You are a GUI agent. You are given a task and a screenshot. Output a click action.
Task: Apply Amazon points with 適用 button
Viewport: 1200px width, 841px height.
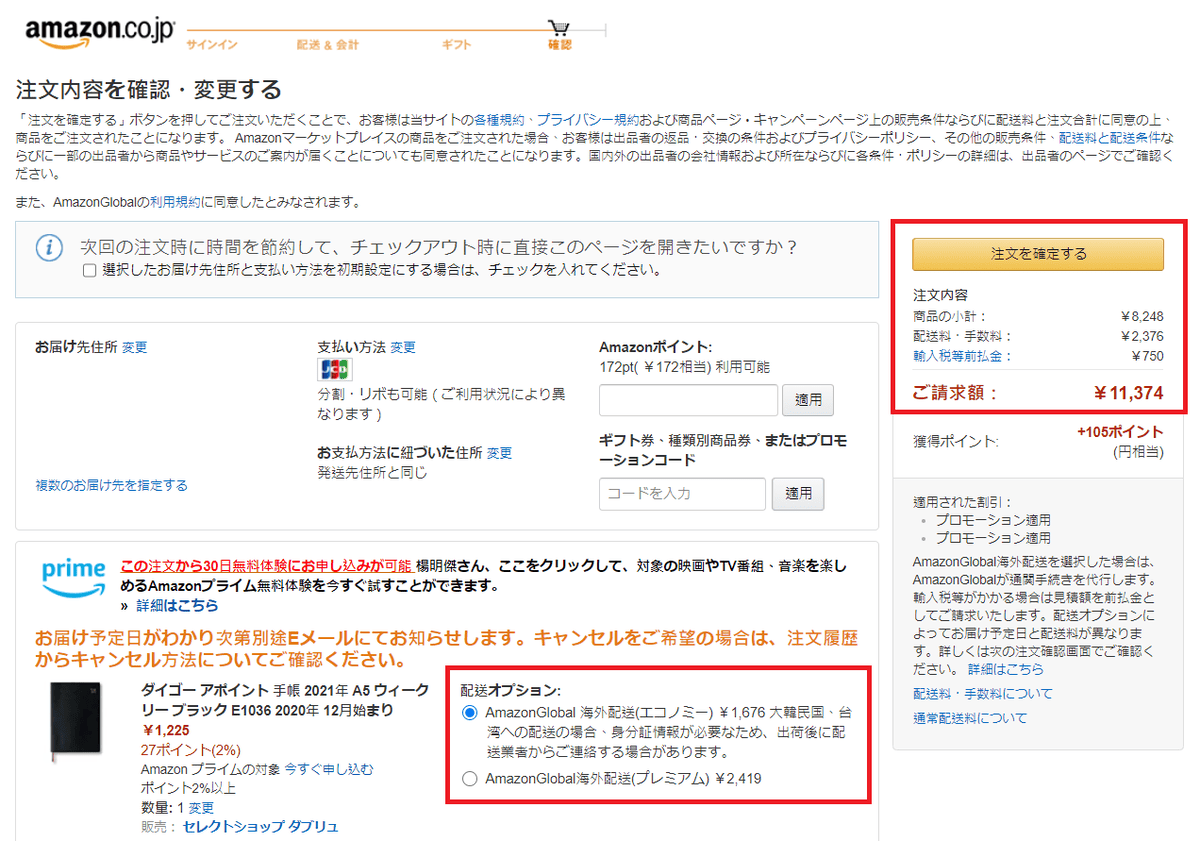click(x=808, y=400)
